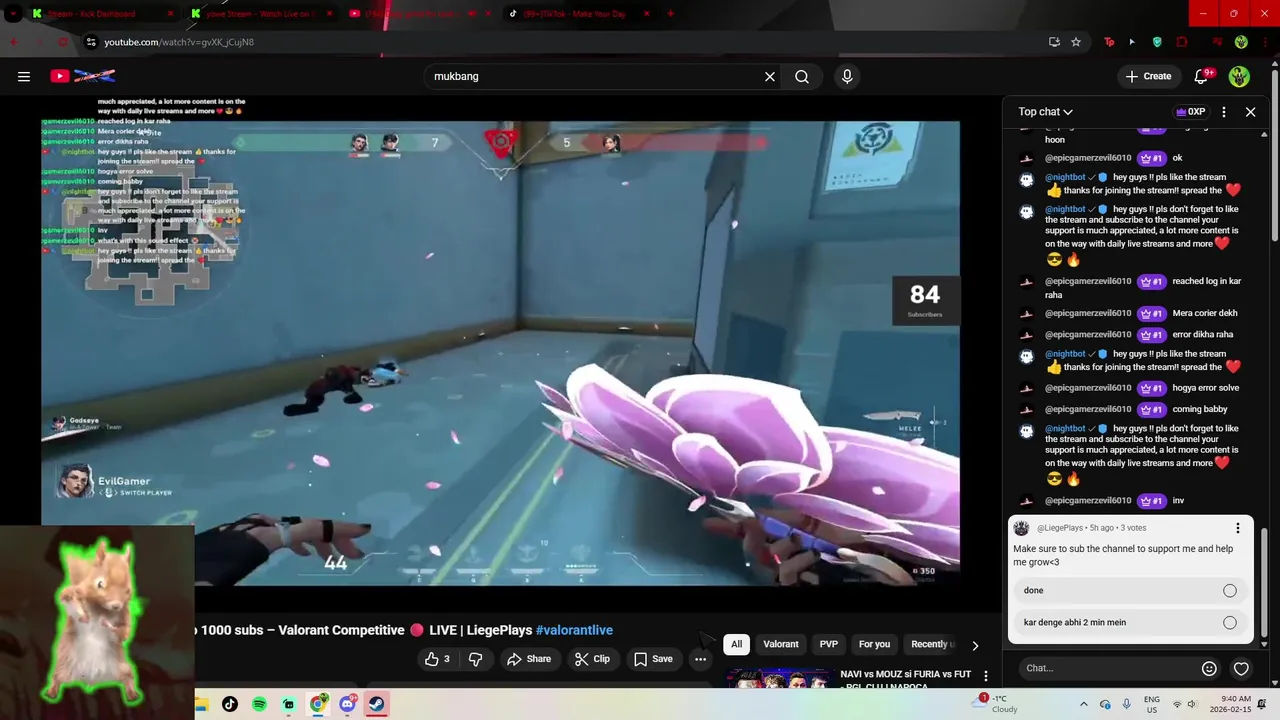The height and width of the screenshot is (720, 1280).
Task: Click the microphone icon in system tray
Action: pyautogui.click(x=1127, y=704)
